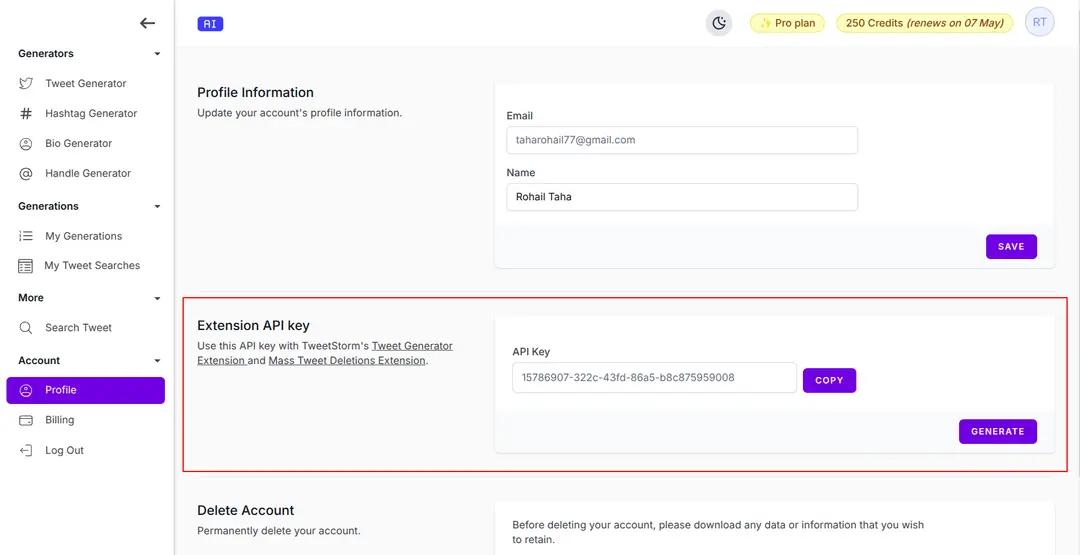
Task: Click the Search Tweet magnifier icon
Action: click(25, 328)
